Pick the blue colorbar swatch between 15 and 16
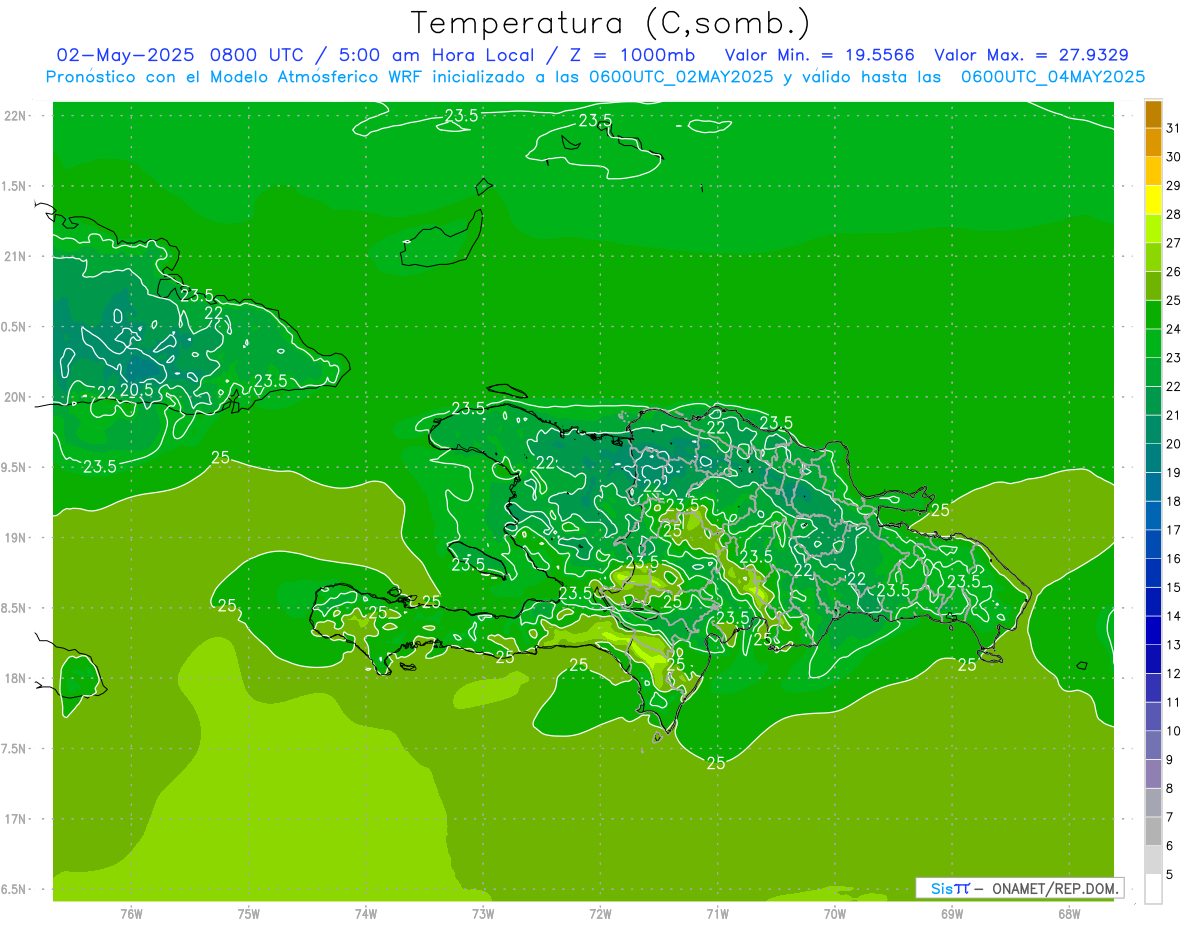1200x927 pixels. [x=1153, y=574]
